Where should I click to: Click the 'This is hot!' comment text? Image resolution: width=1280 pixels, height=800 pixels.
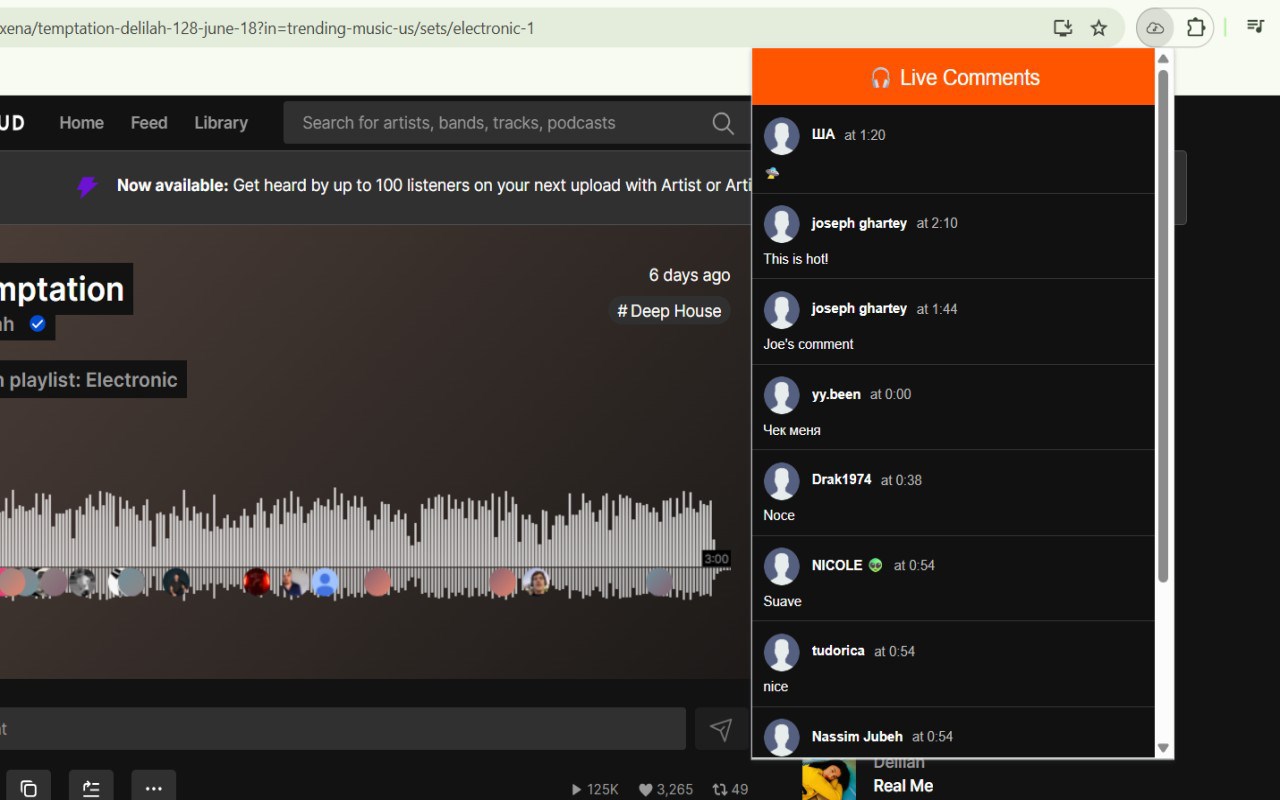[796, 259]
